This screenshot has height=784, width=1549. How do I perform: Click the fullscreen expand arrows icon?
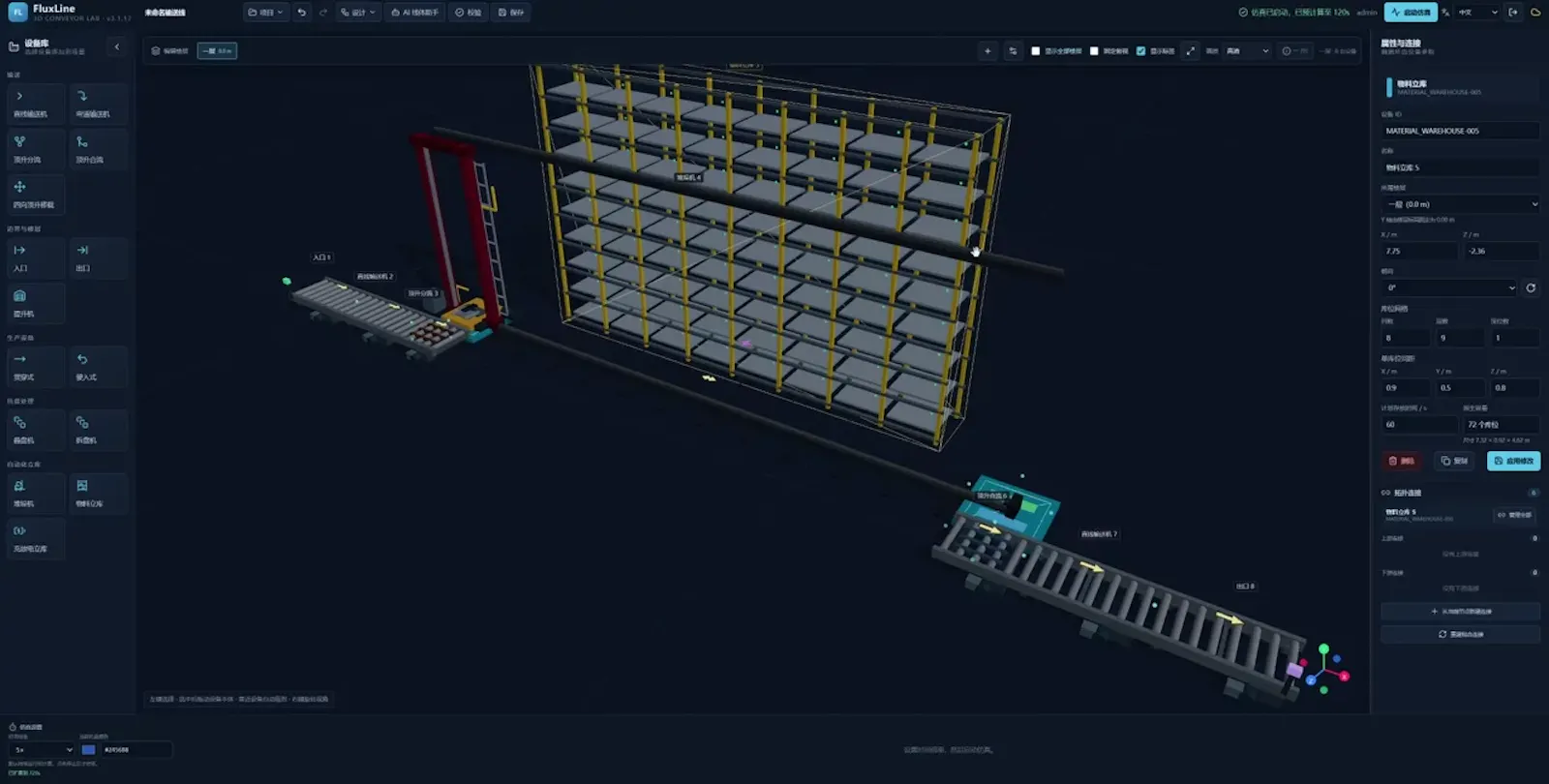(1191, 51)
